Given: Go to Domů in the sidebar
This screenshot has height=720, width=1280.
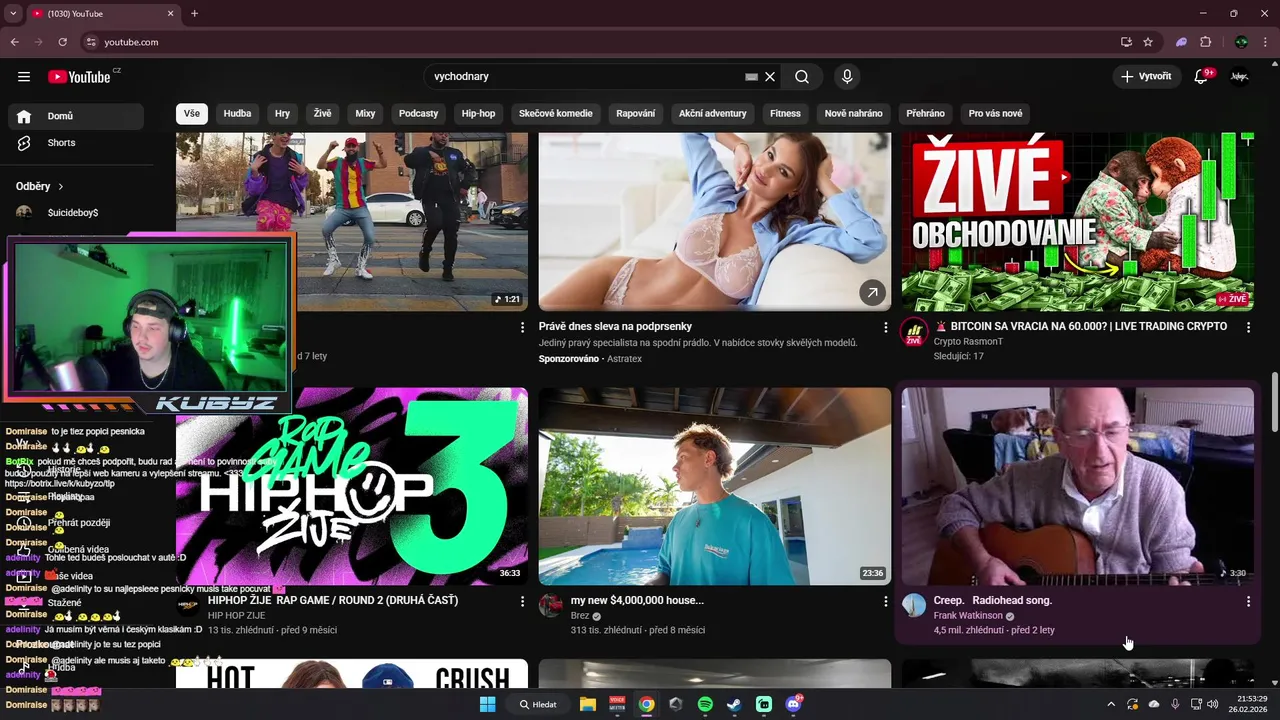Looking at the screenshot, I should pos(76,116).
